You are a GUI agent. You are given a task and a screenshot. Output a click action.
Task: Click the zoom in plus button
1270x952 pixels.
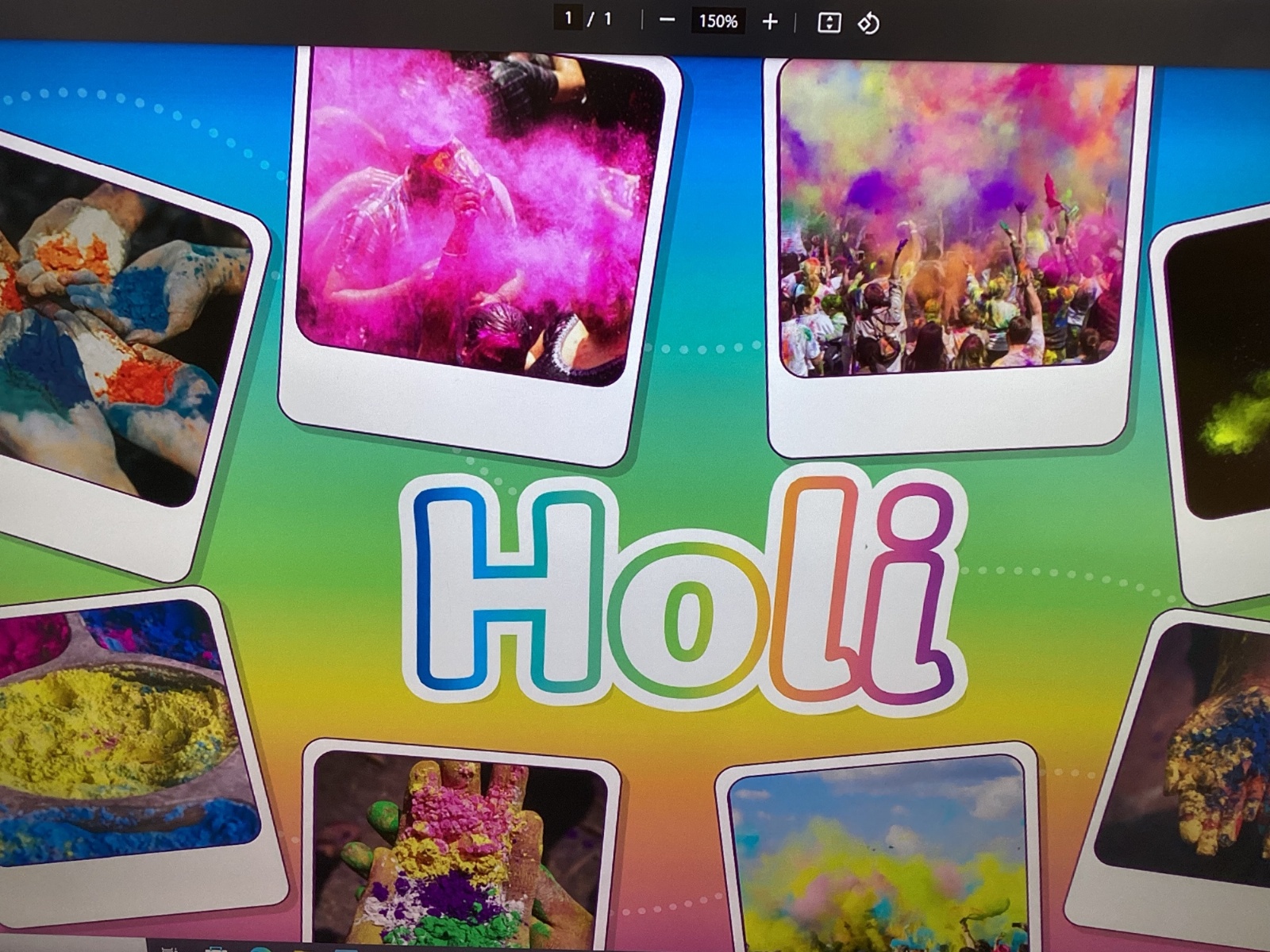(769, 22)
